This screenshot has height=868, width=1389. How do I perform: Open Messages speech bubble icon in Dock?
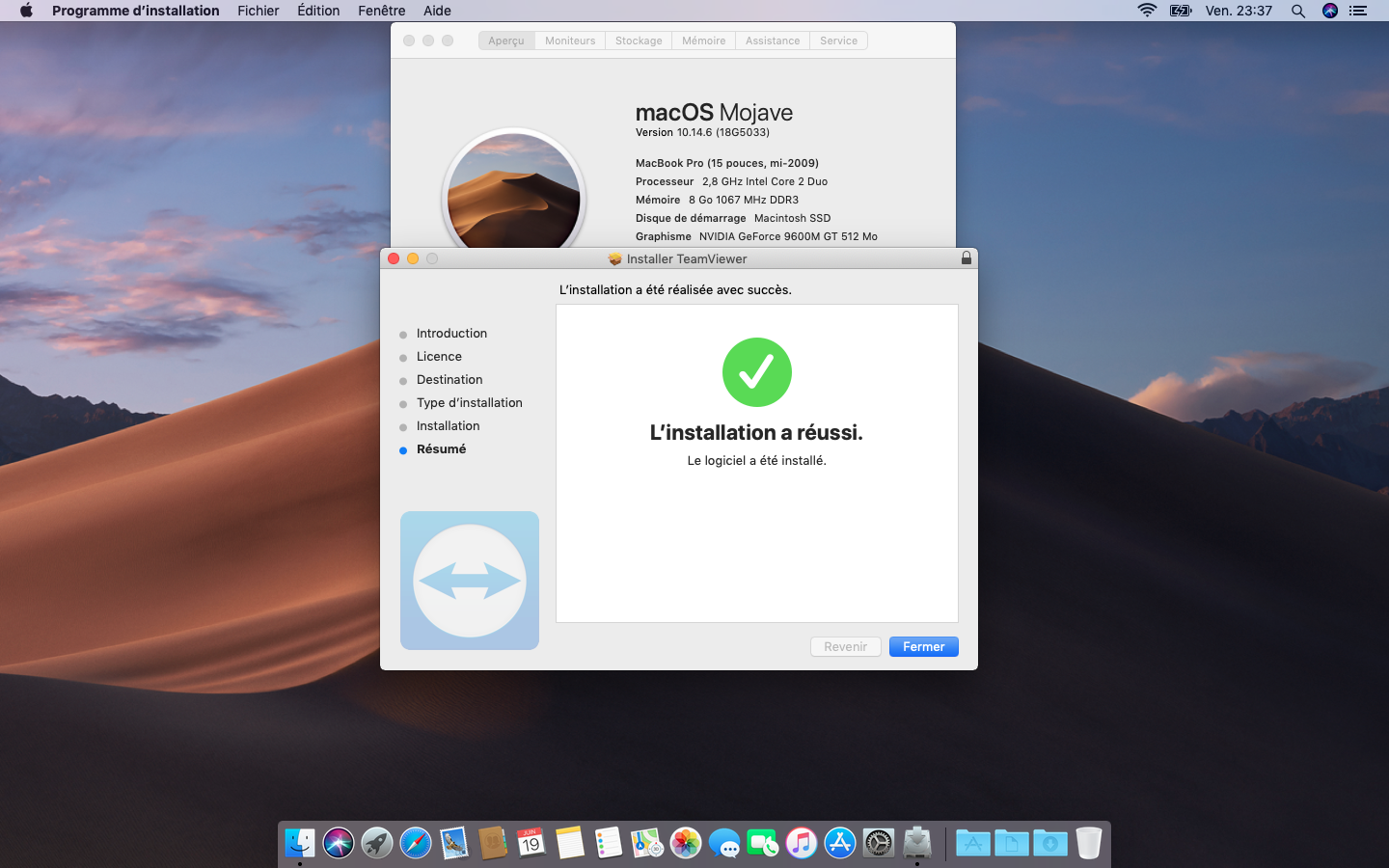click(724, 843)
